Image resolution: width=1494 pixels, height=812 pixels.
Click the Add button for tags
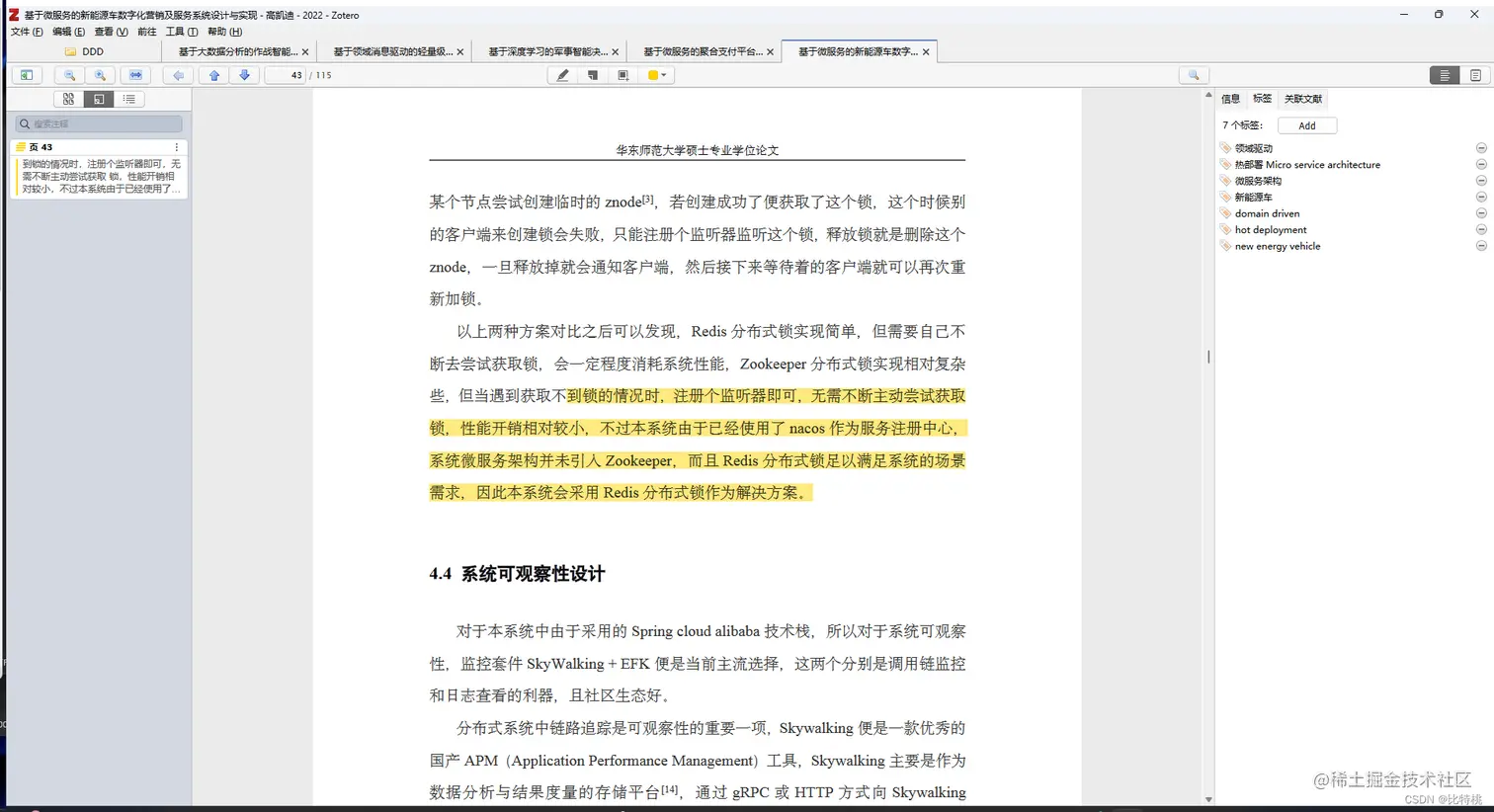click(1306, 125)
